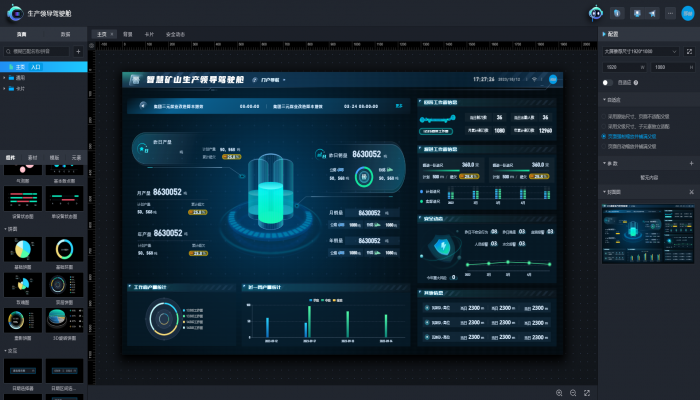Select the first adaptive radio option
Image resolution: width=700 pixels, height=400 pixels.
[605, 117]
